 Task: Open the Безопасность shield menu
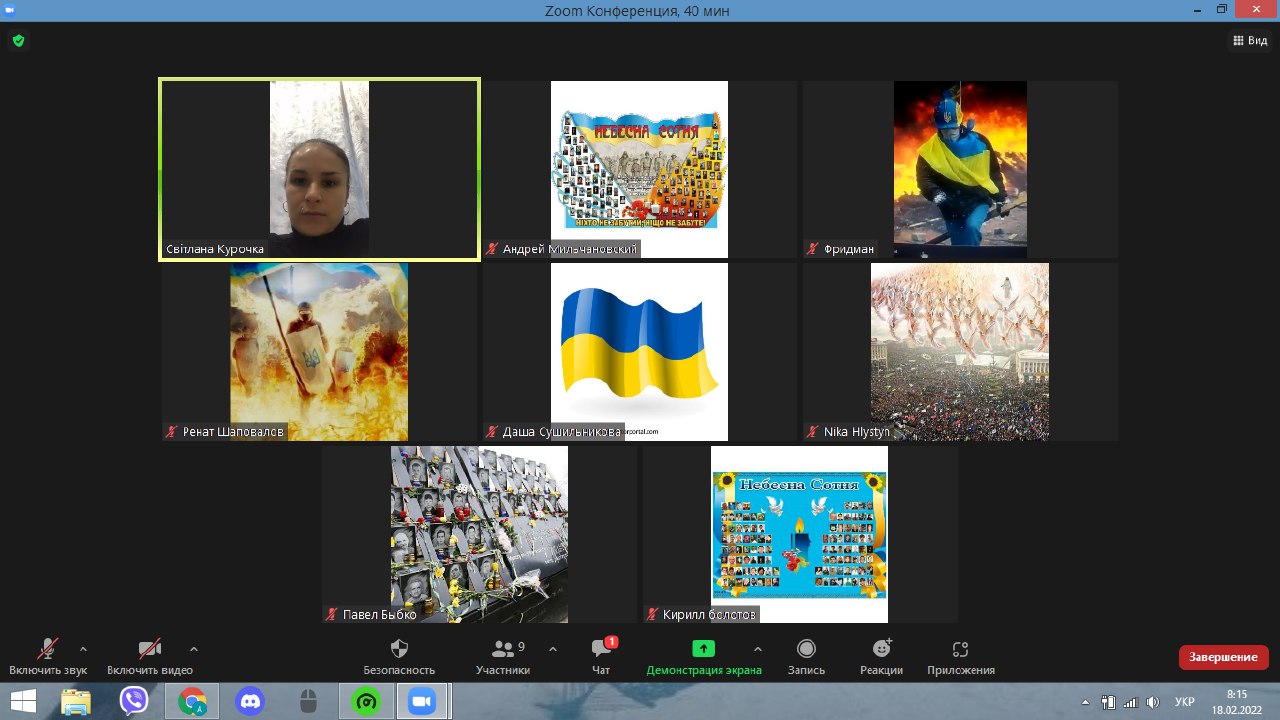[x=399, y=657]
